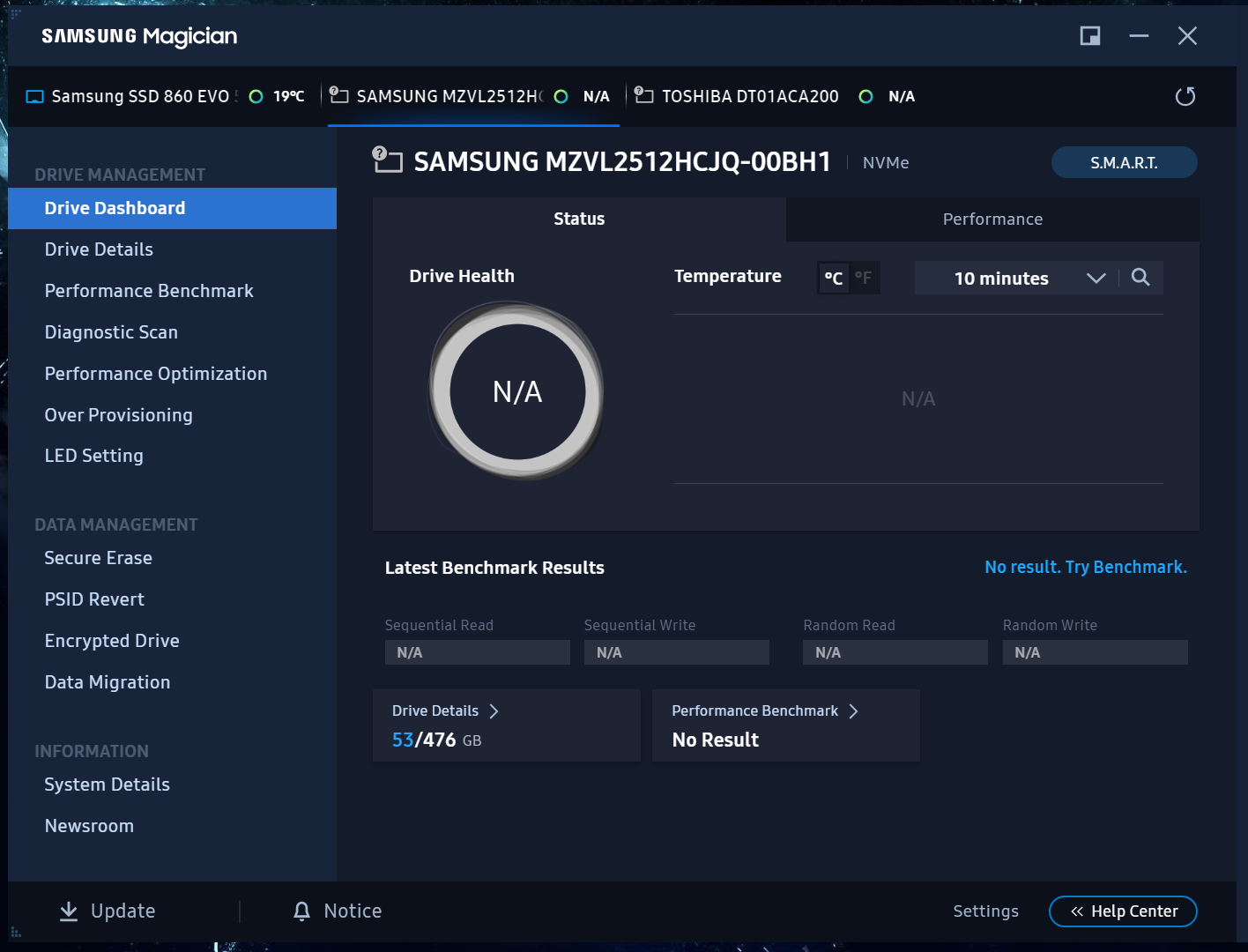Select the Performance tab

point(992,219)
